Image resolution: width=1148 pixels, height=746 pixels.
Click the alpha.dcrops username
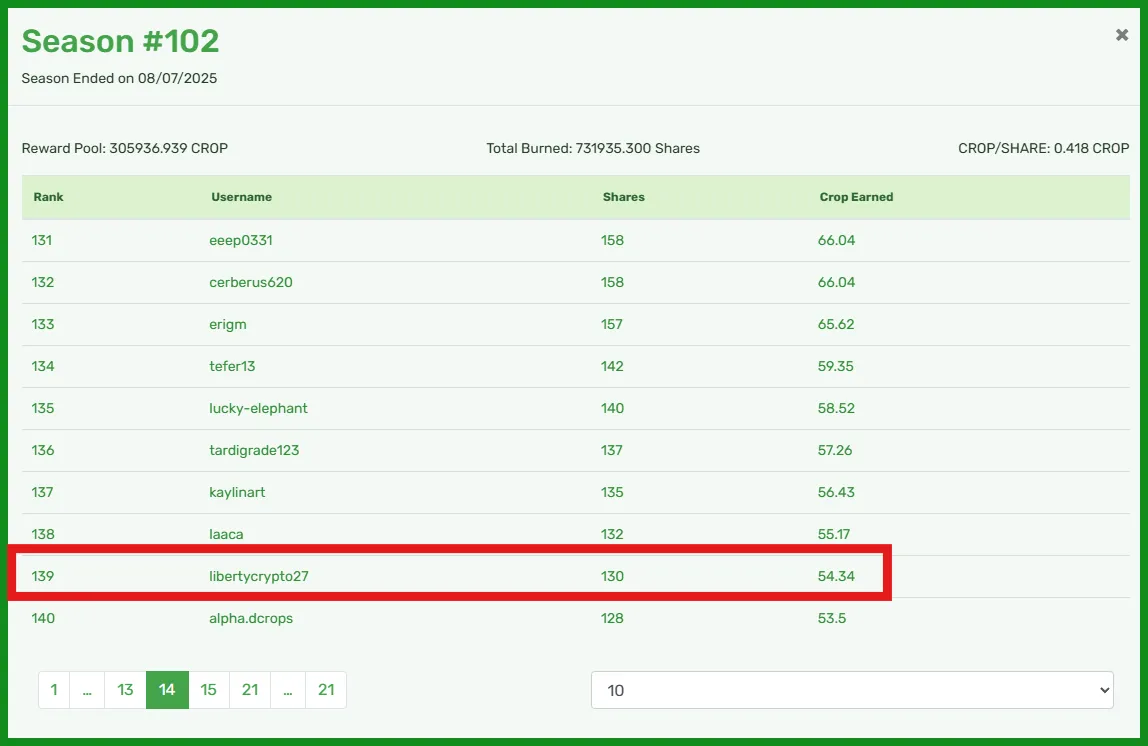[251, 618]
